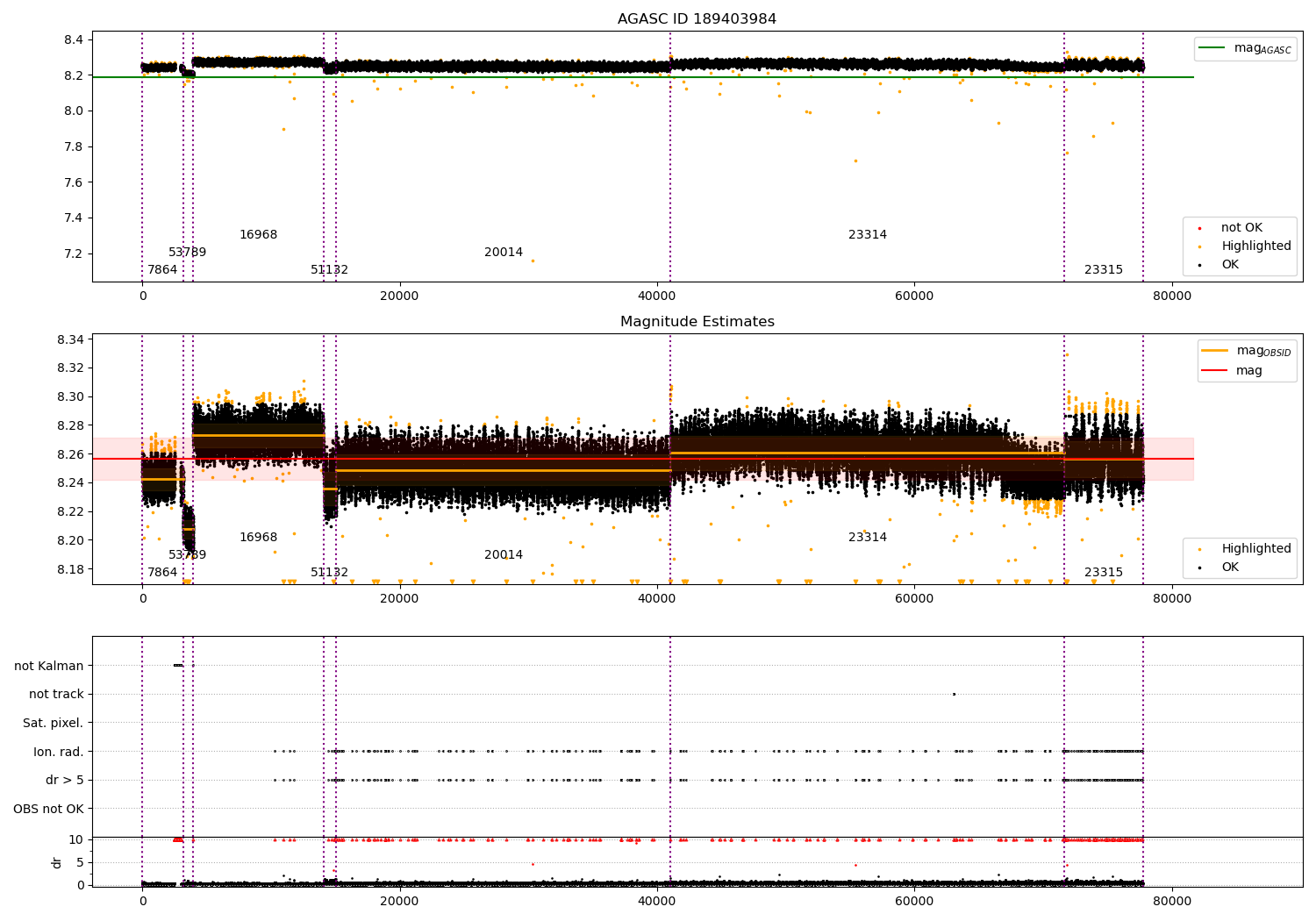
Task: Click the 80000 x-tick under bottom panel
Action: [x=1171, y=901]
